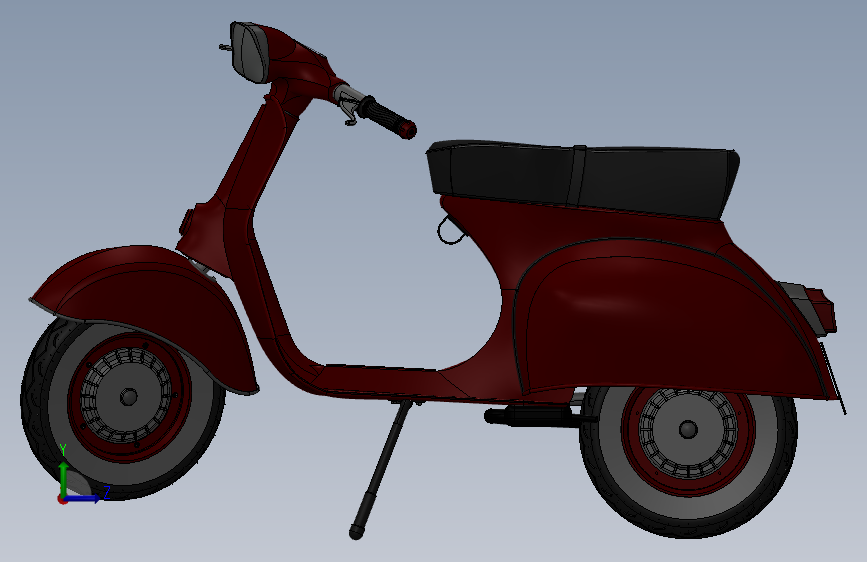Click the Y label on the triad
The image size is (867, 562).
click(x=63, y=450)
